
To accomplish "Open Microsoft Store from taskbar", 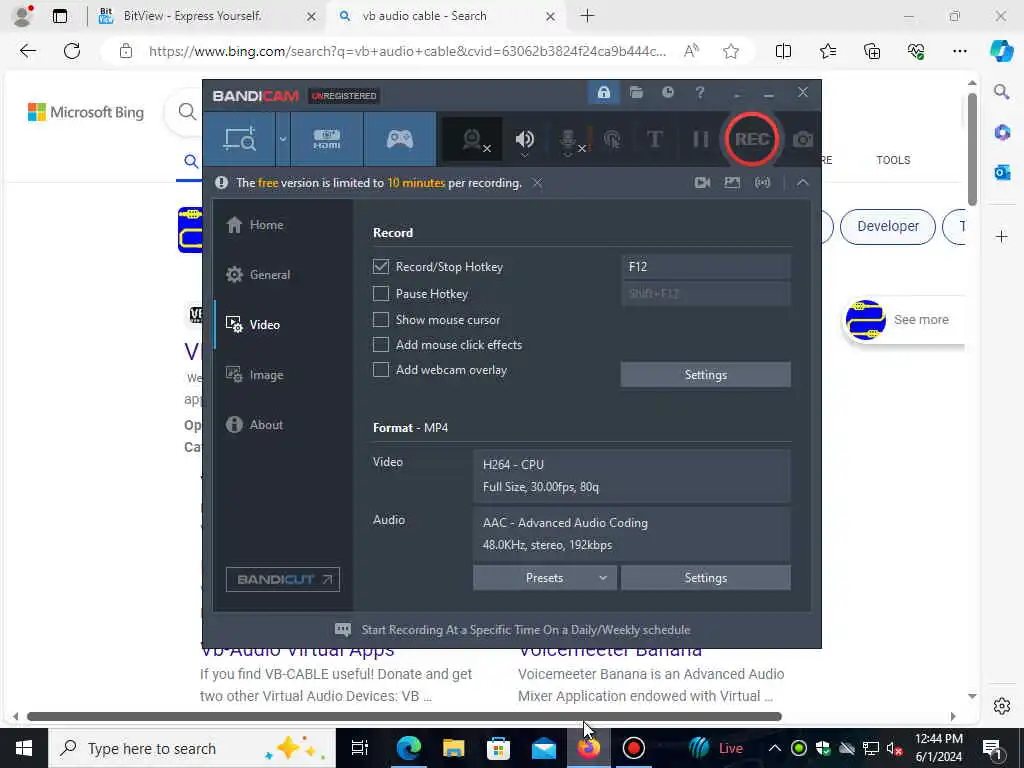I will coord(498,748).
